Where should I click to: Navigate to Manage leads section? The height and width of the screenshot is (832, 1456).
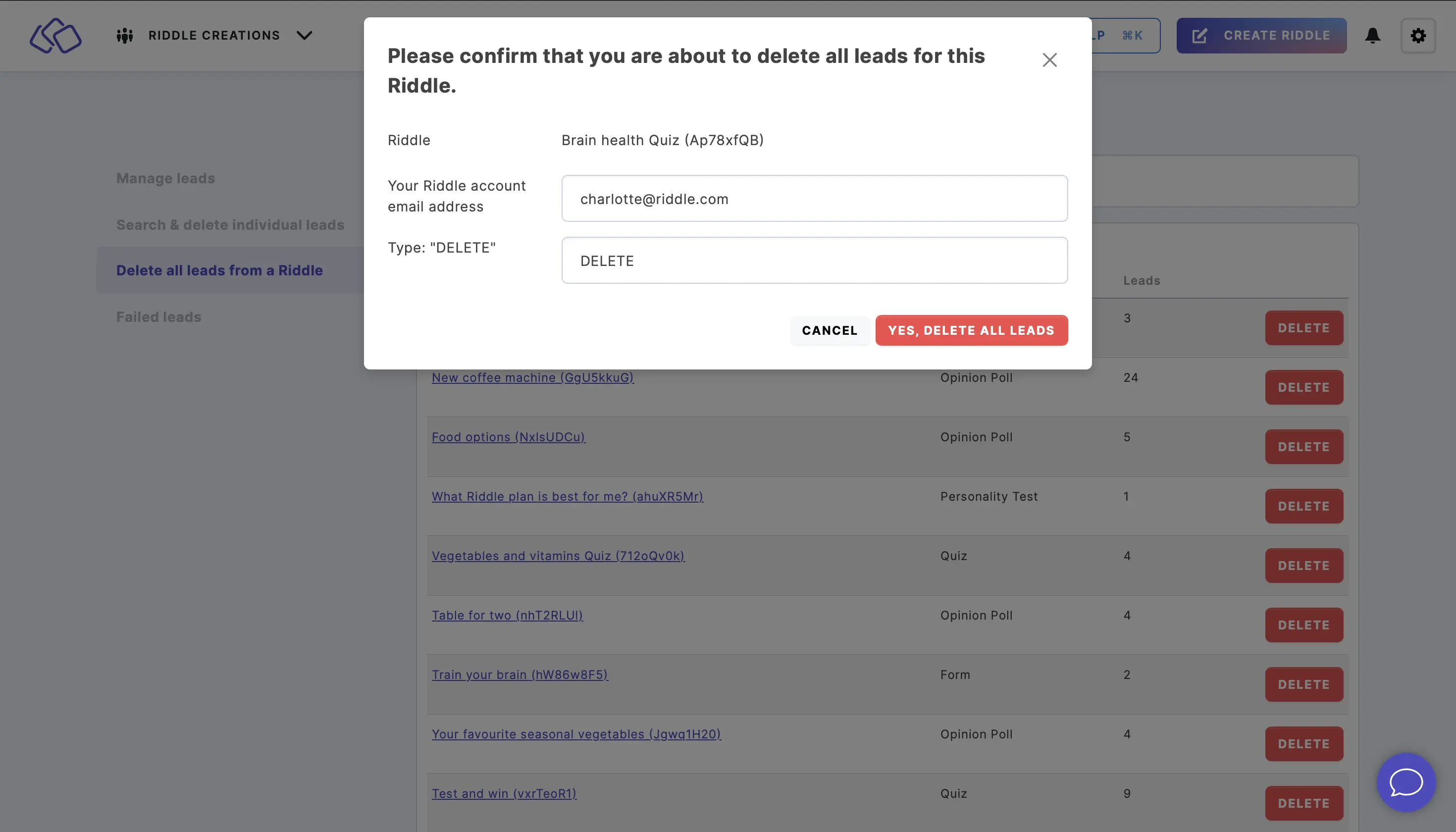(x=164, y=178)
